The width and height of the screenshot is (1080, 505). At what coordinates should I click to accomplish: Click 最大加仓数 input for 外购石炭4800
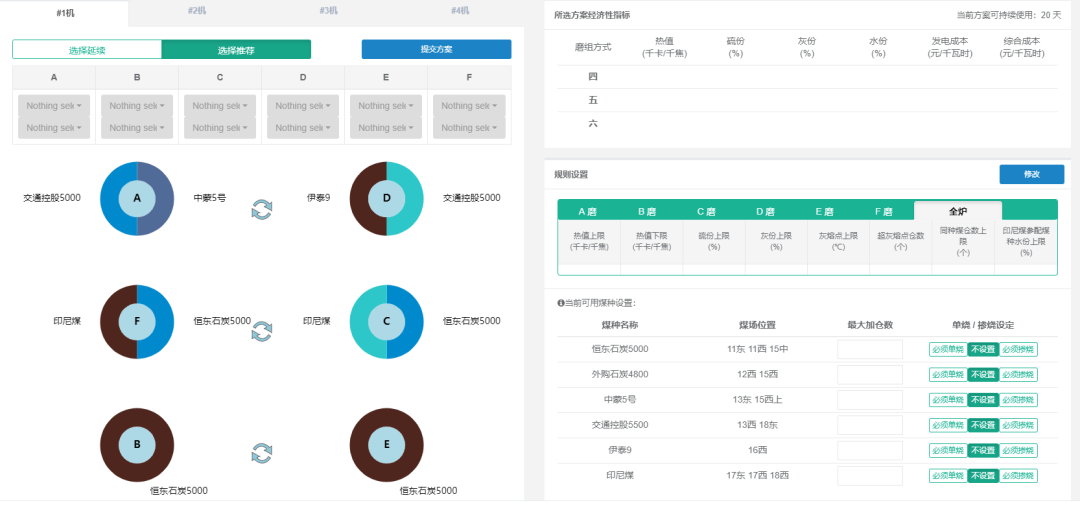point(869,374)
